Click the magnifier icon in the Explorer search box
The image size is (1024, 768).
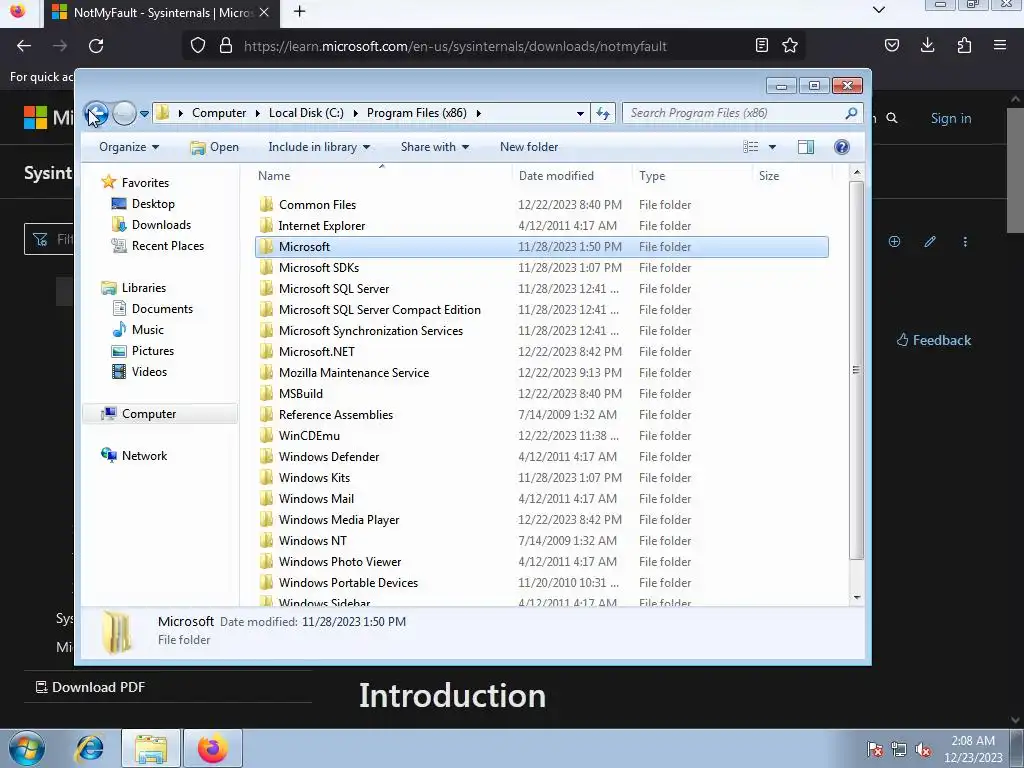point(851,113)
